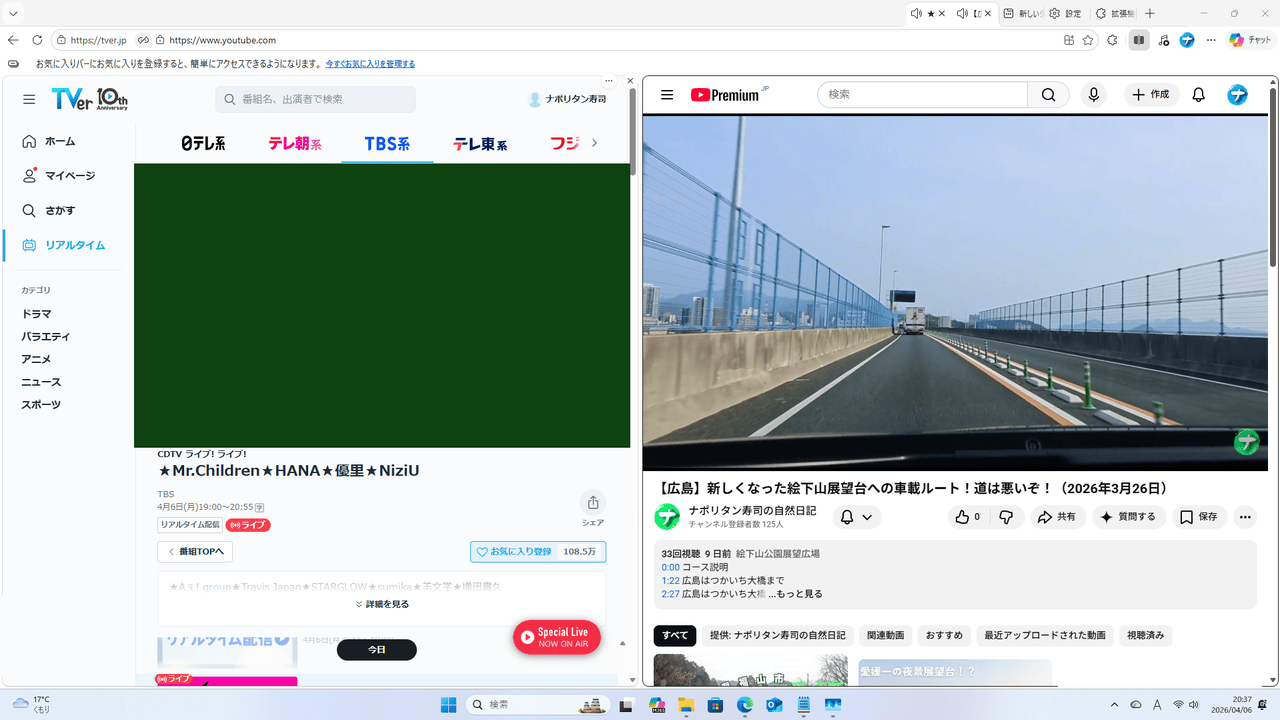The image size is (1280, 720).
Task: Click the 質問する button
Action: coord(1128,516)
